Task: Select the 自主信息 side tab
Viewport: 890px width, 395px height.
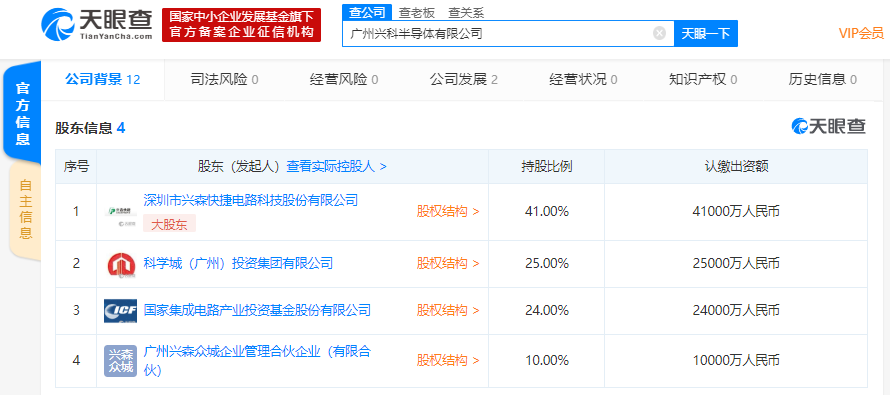Action: pyautogui.click(x=25, y=209)
